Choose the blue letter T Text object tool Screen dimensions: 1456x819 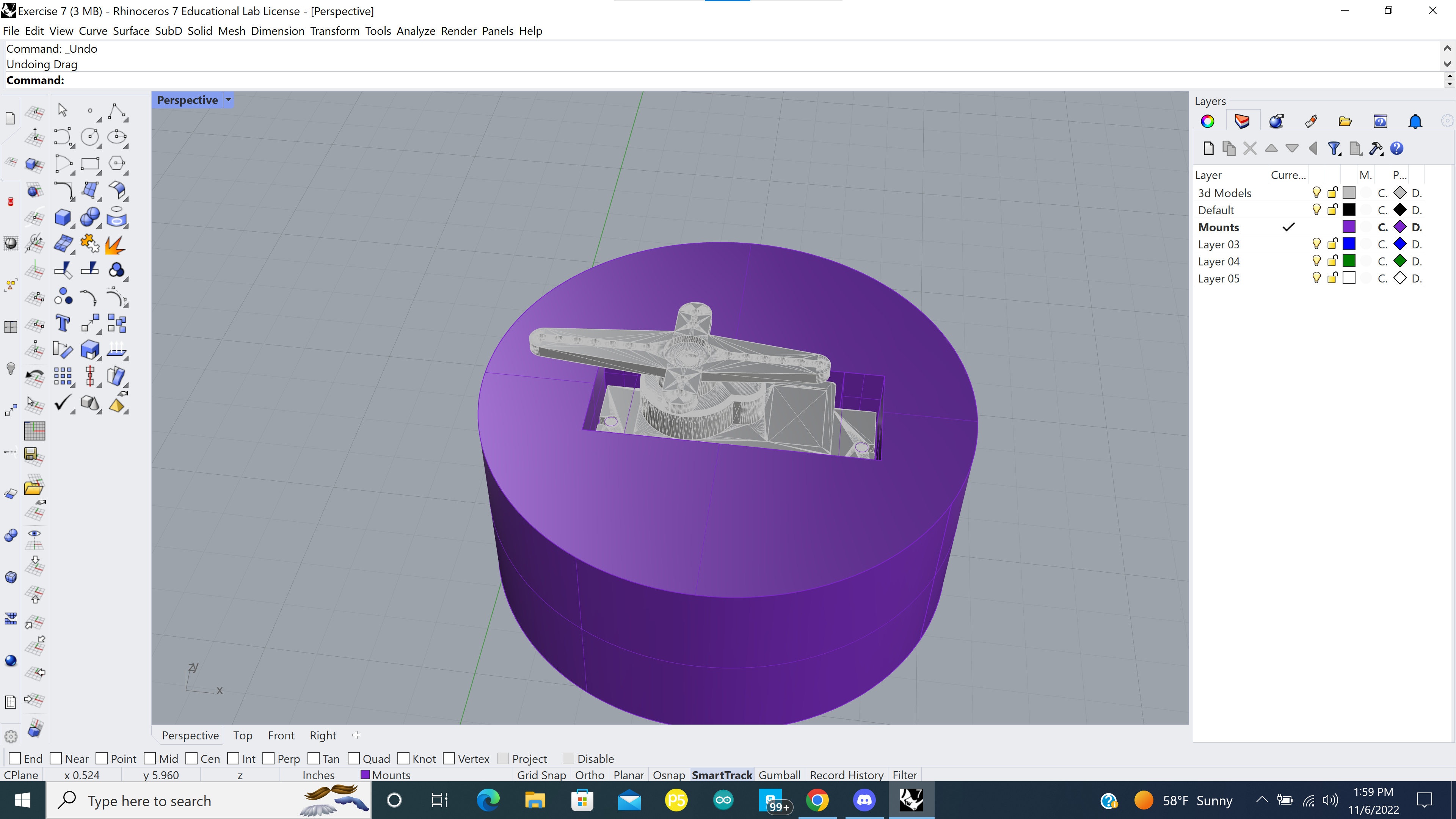(63, 323)
